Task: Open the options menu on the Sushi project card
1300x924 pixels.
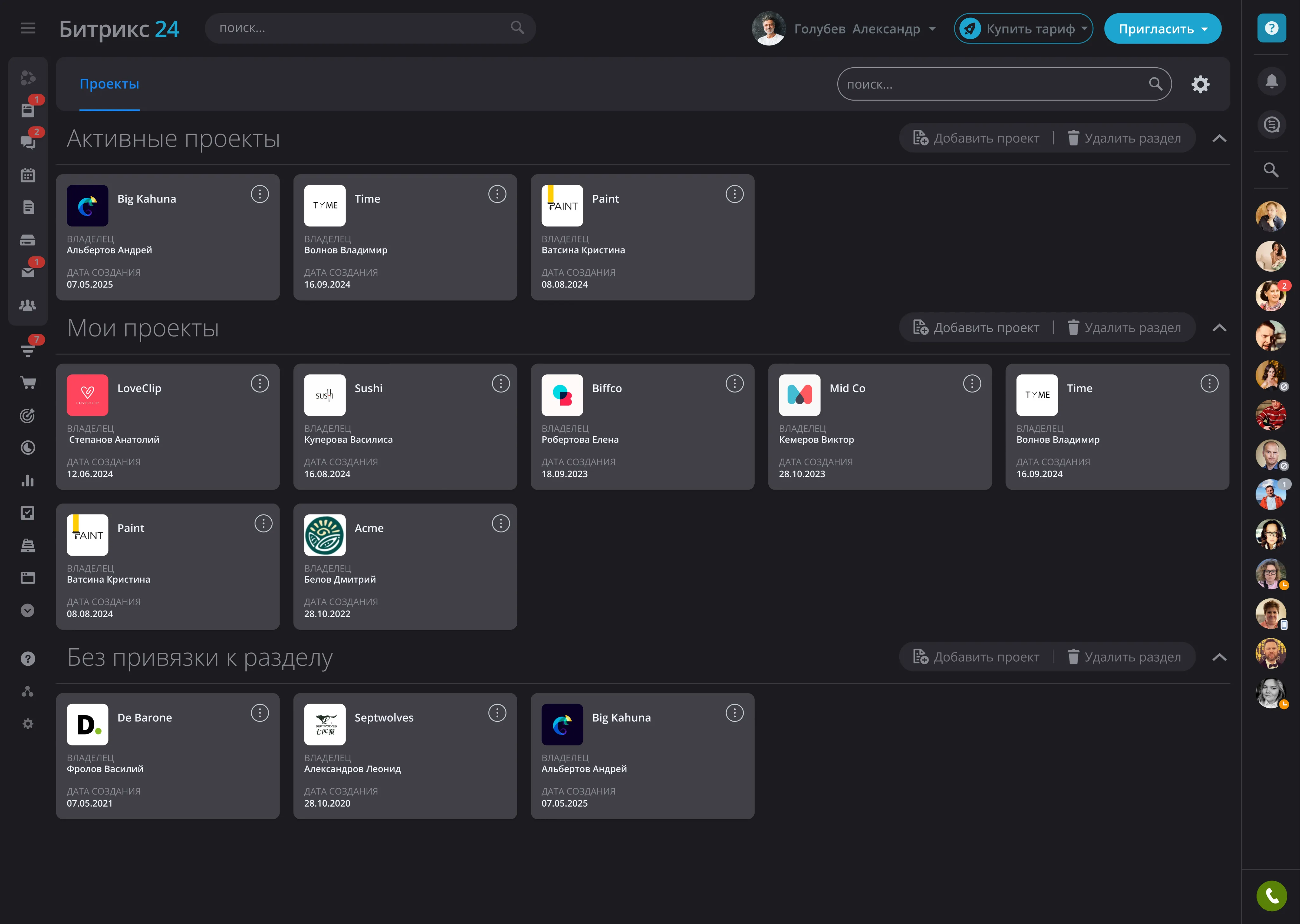Action: coord(501,384)
